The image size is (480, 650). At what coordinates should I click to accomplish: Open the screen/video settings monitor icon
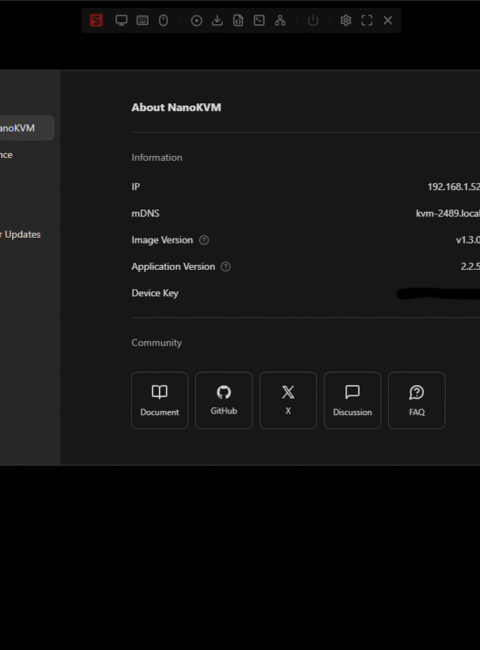click(121, 20)
